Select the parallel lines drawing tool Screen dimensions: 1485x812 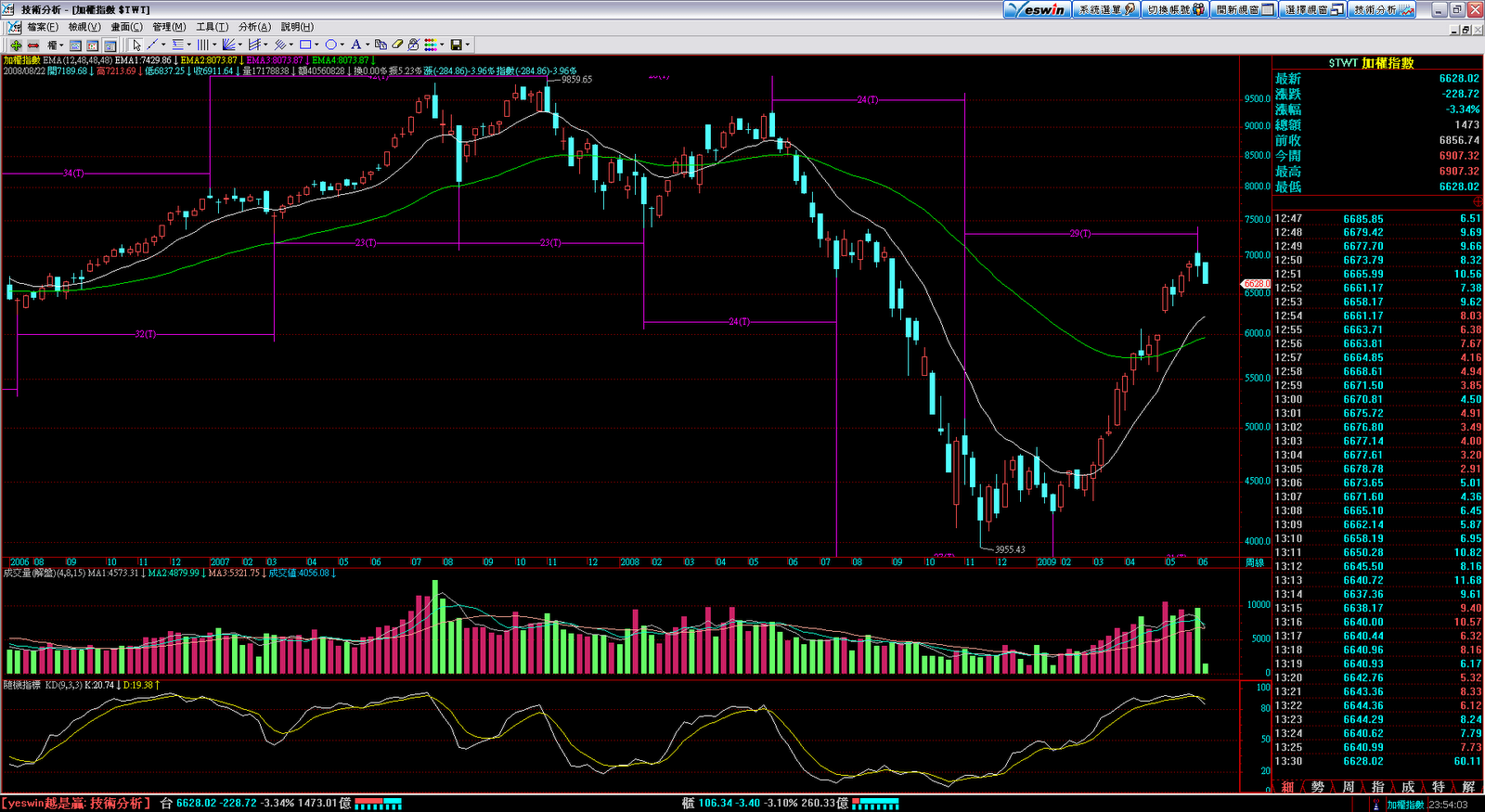[278, 45]
